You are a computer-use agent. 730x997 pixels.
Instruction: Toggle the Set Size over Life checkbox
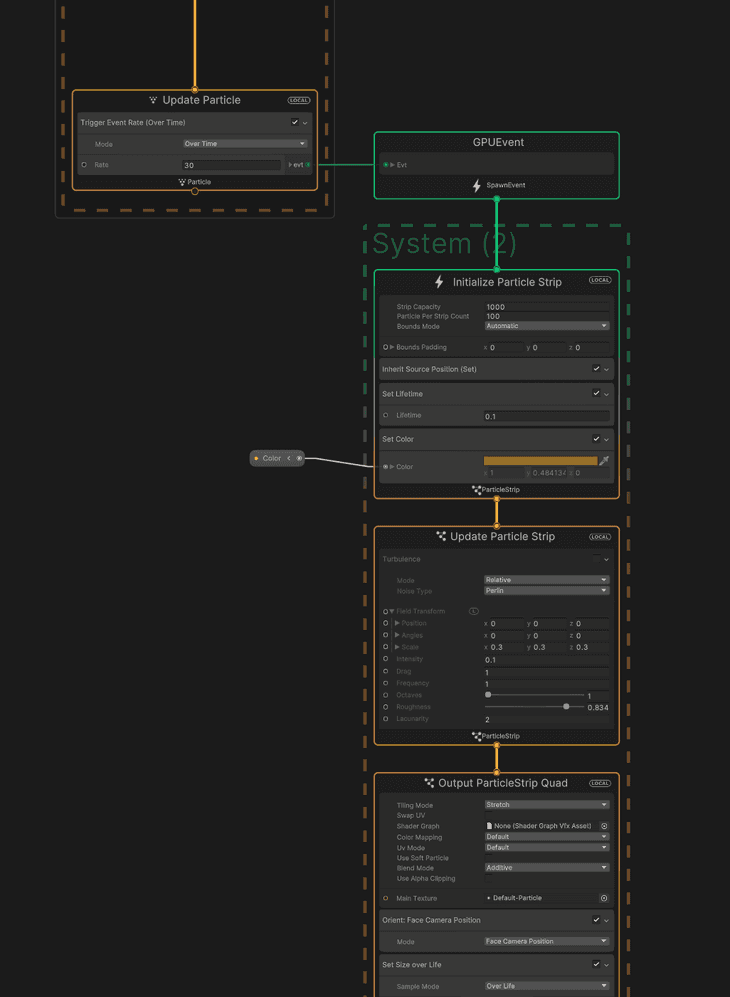pyautogui.click(x=596, y=965)
